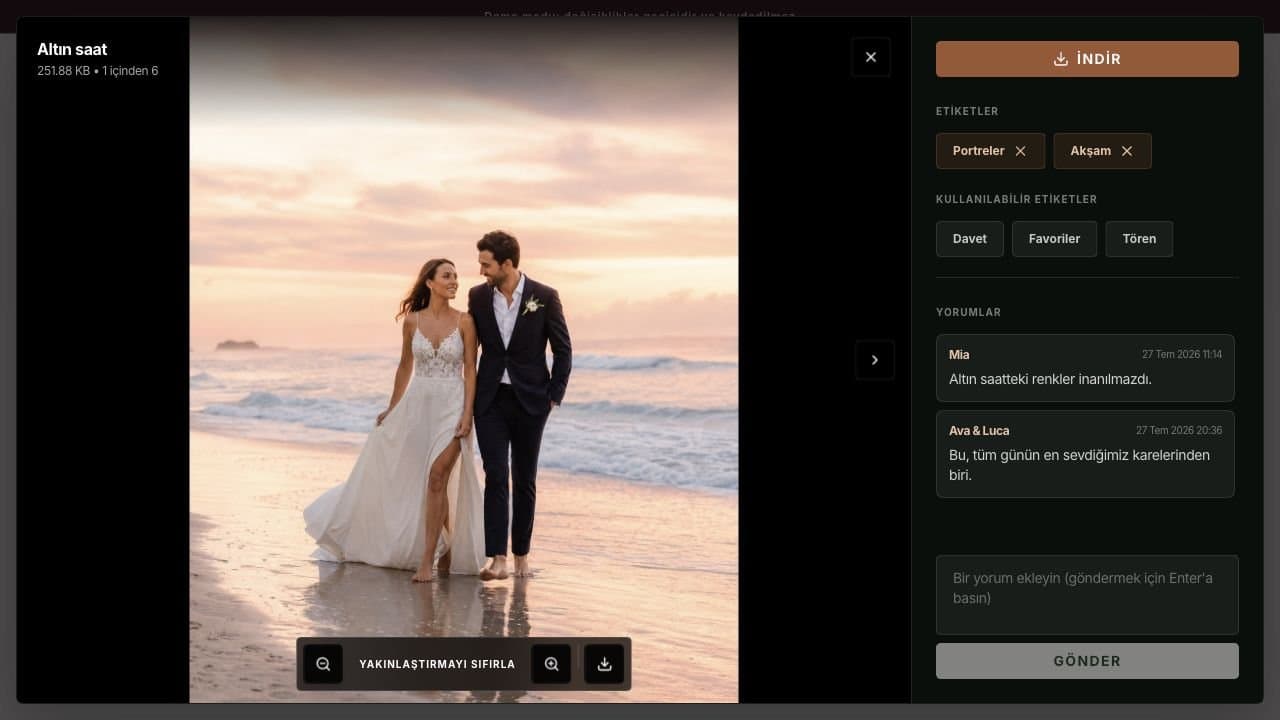Viewport: 1280px width, 720px height.
Task: Click timestamp 27 Tem 2026 20:36
Action: click(x=1179, y=430)
